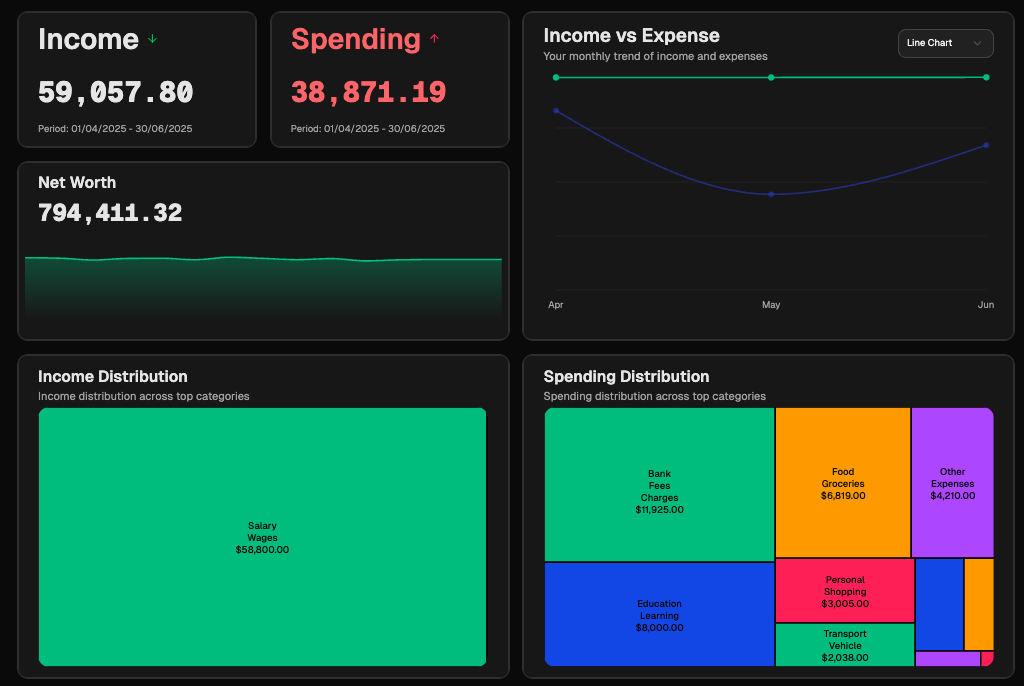Click the small unlabeled orange spending tile
This screenshot has width=1024, height=686.
click(978, 604)
